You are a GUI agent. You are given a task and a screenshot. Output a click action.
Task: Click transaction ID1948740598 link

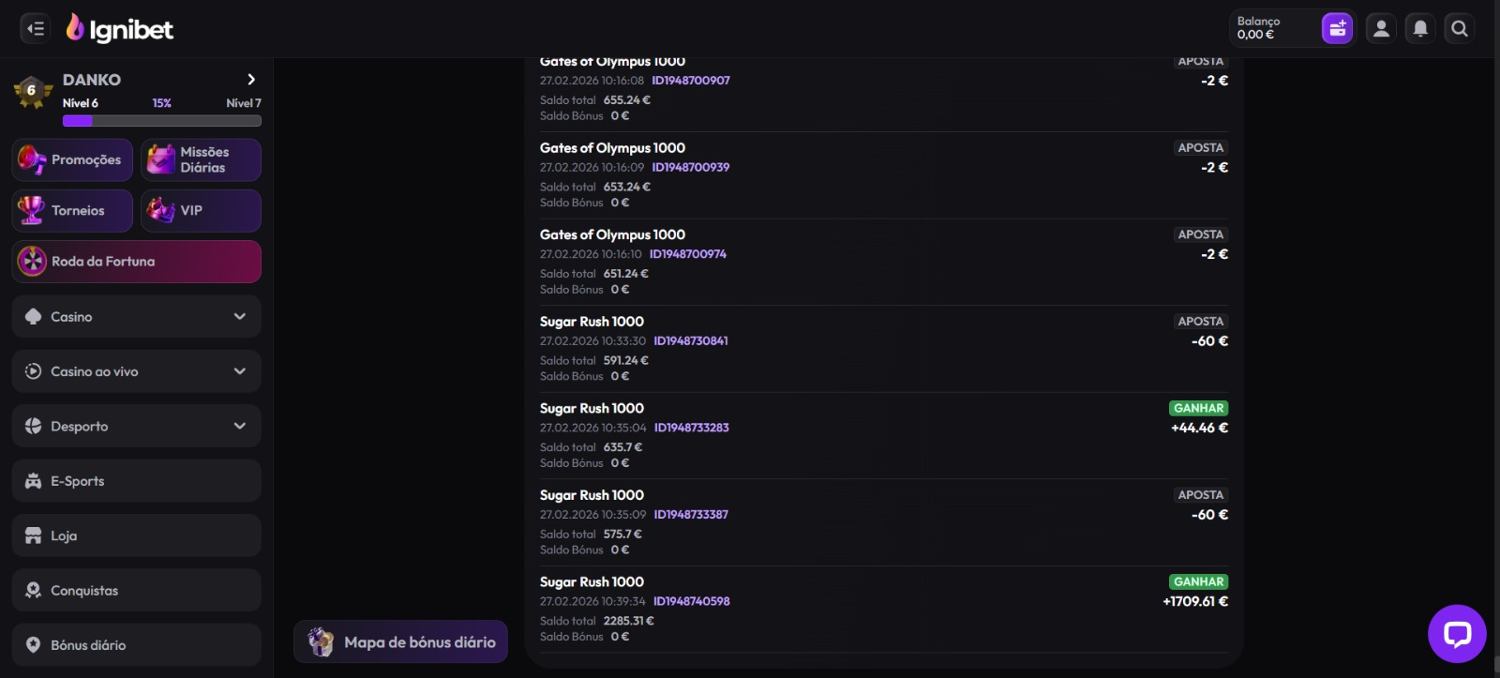pos(691,602)
